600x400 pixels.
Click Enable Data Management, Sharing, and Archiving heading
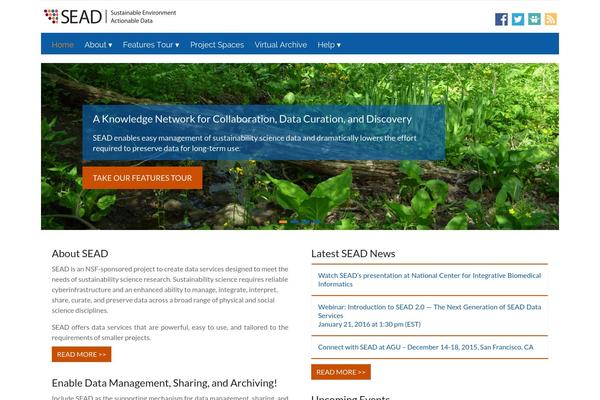pos(164,383)
